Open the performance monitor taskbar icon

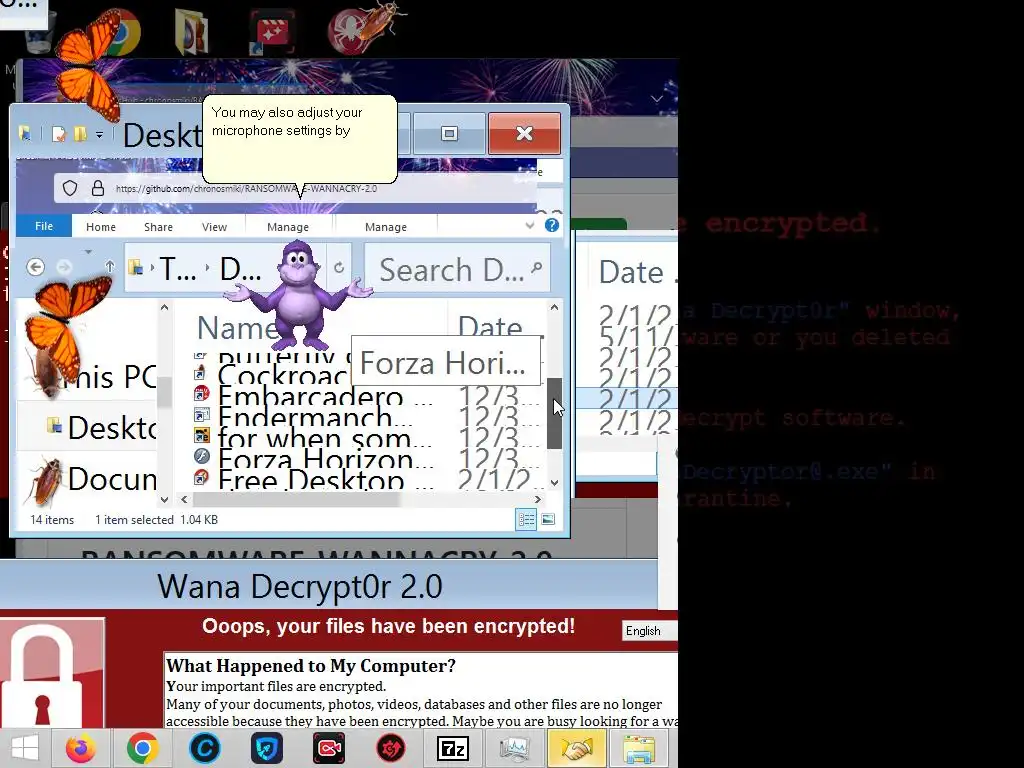tap(515, 748)
